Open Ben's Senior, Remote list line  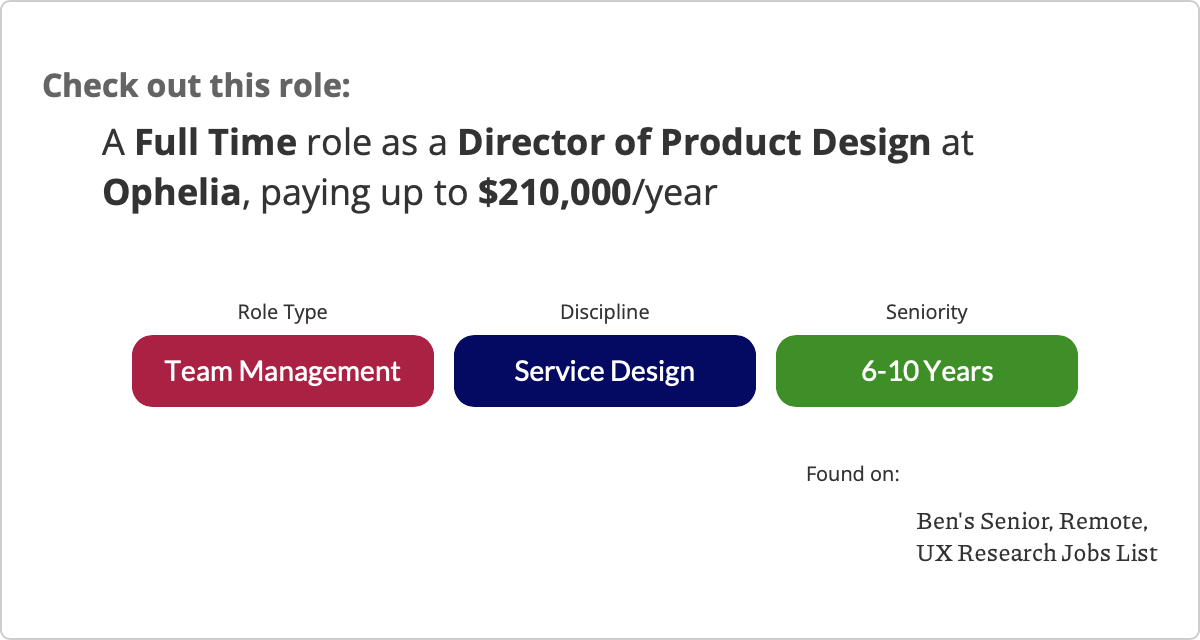point(1032,521)
